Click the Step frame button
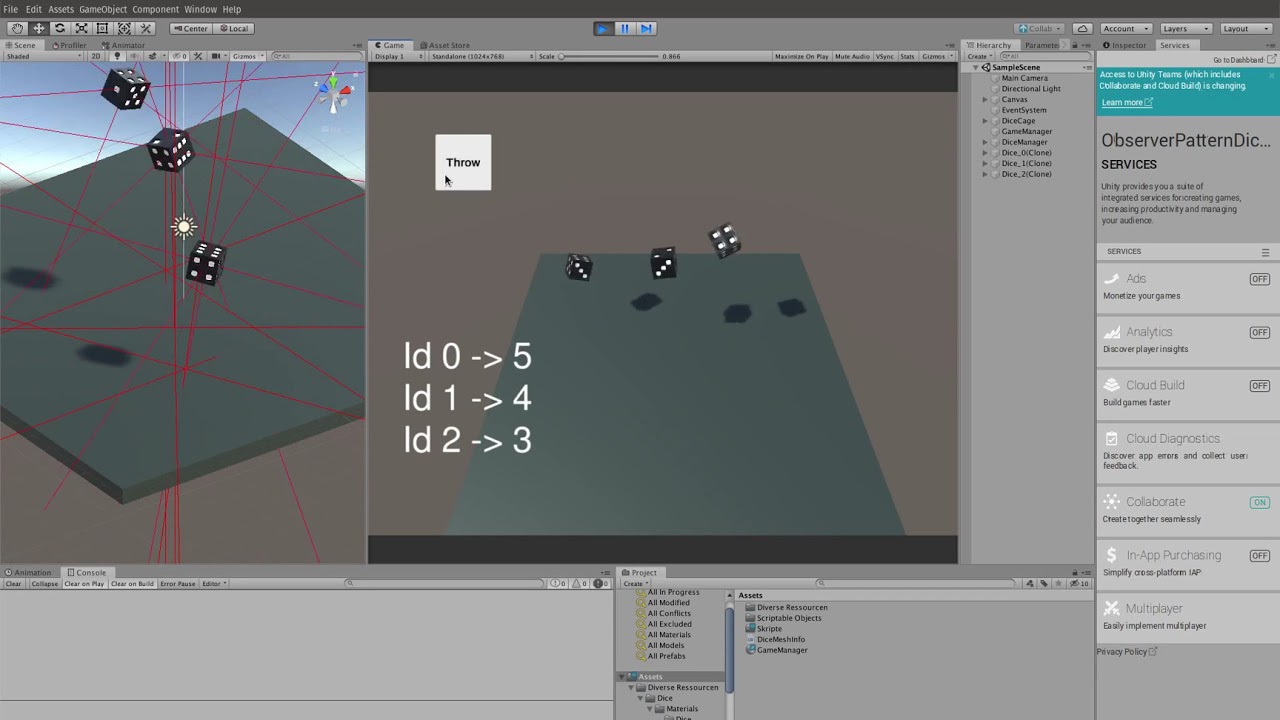Screen dimensions: 1280x720 click(646, 28)
